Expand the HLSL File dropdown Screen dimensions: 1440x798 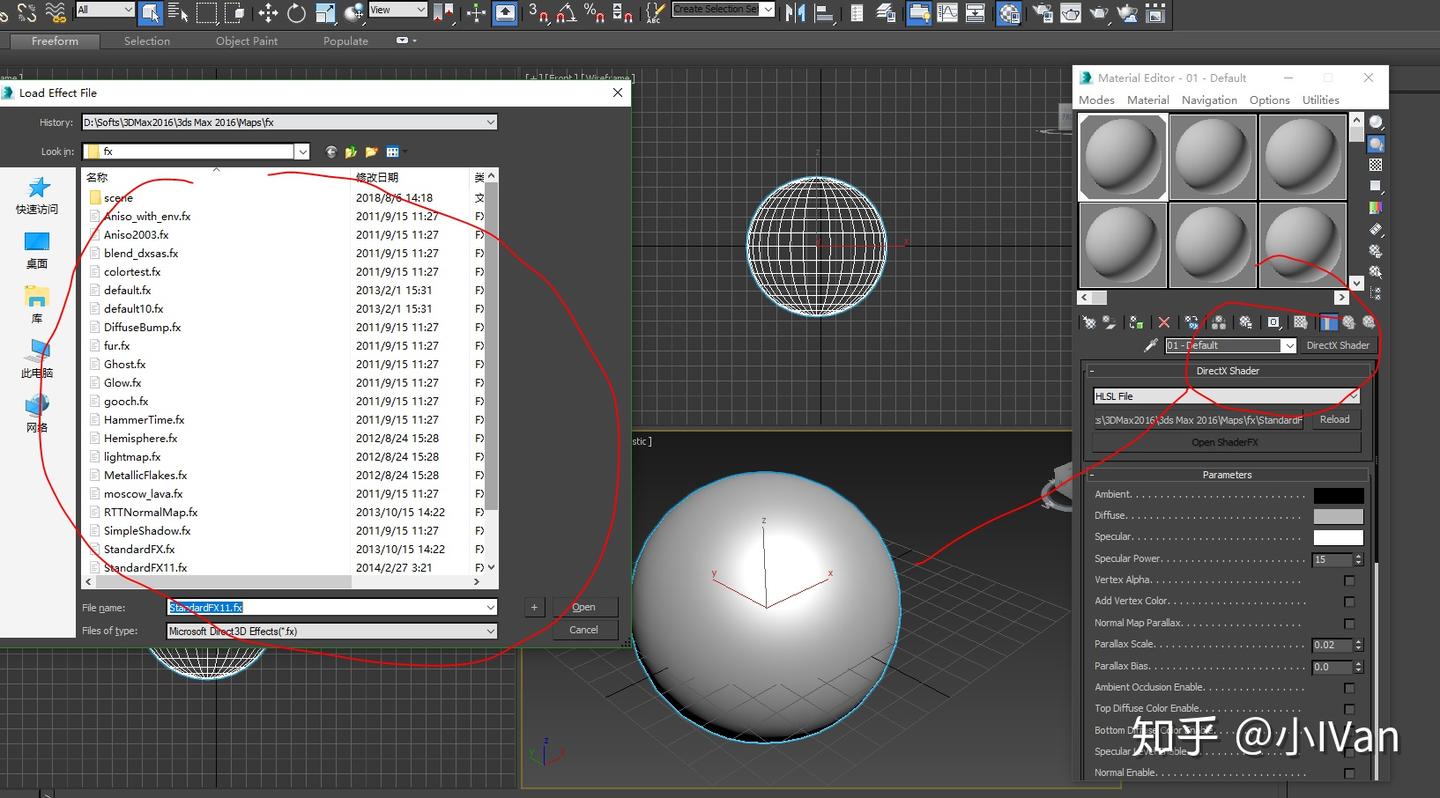pyautogui.click(x=1353, y=396)
